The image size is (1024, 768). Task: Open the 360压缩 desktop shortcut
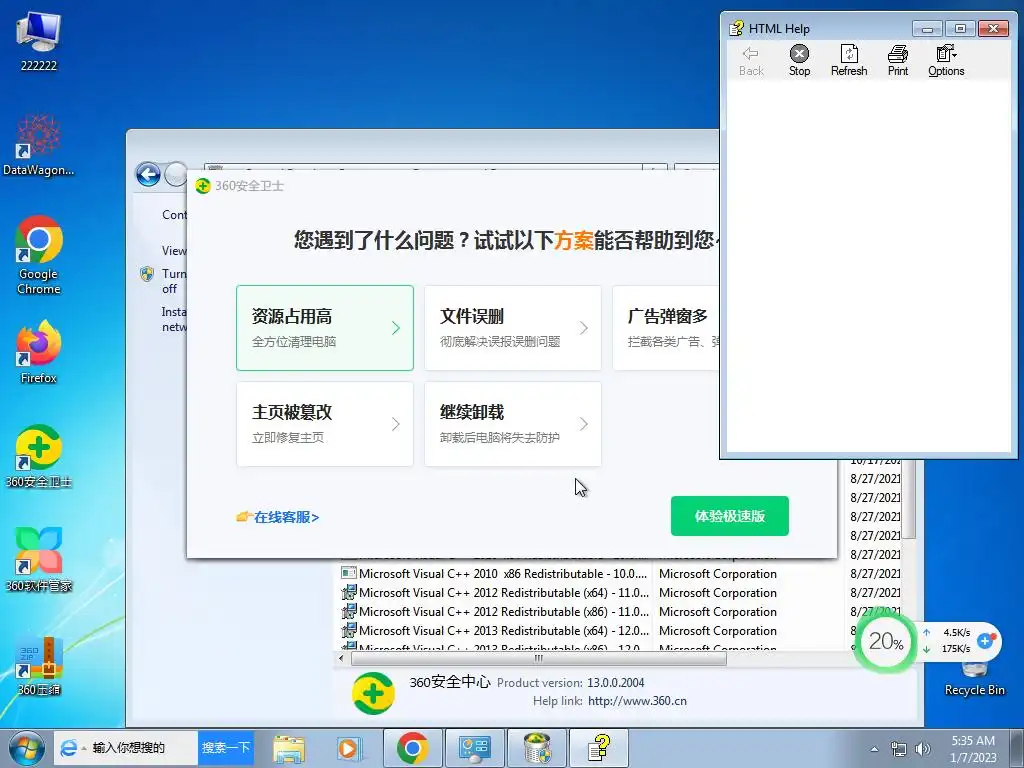pos(39,665)
